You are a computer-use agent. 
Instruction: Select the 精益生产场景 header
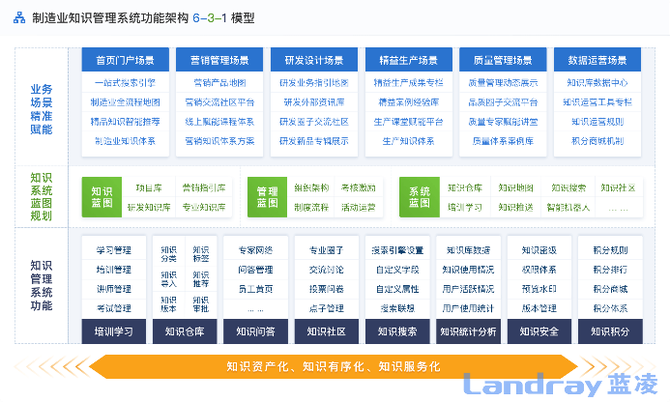408,60
